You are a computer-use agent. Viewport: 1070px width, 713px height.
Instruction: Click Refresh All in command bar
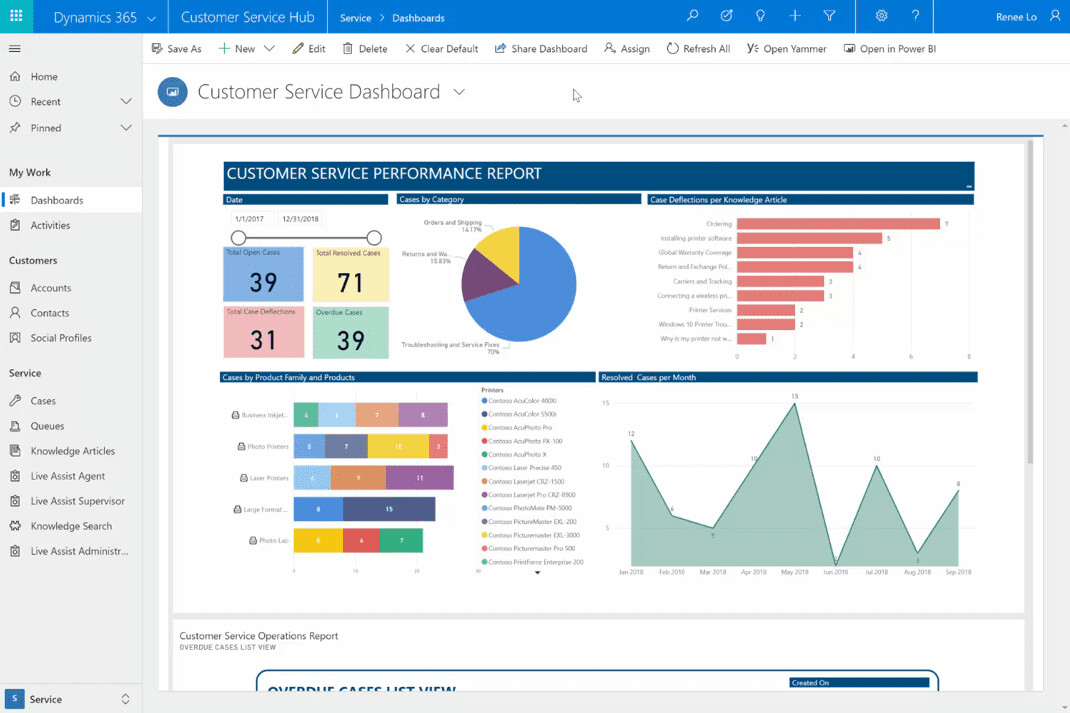click(698, 48)
